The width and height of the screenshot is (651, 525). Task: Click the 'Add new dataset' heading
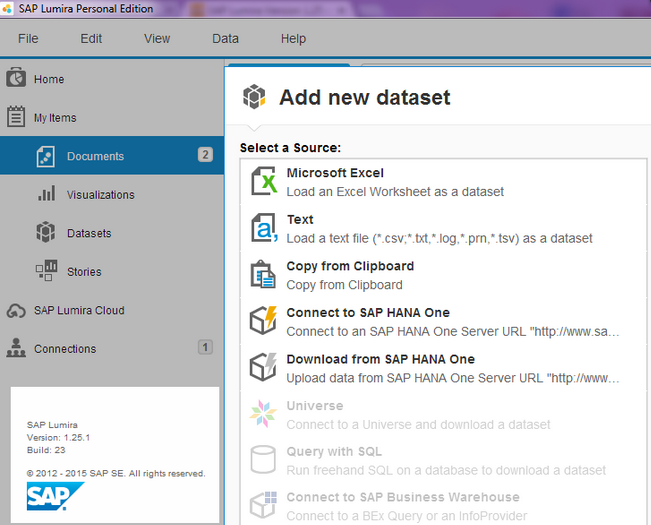tap(365, 98)
